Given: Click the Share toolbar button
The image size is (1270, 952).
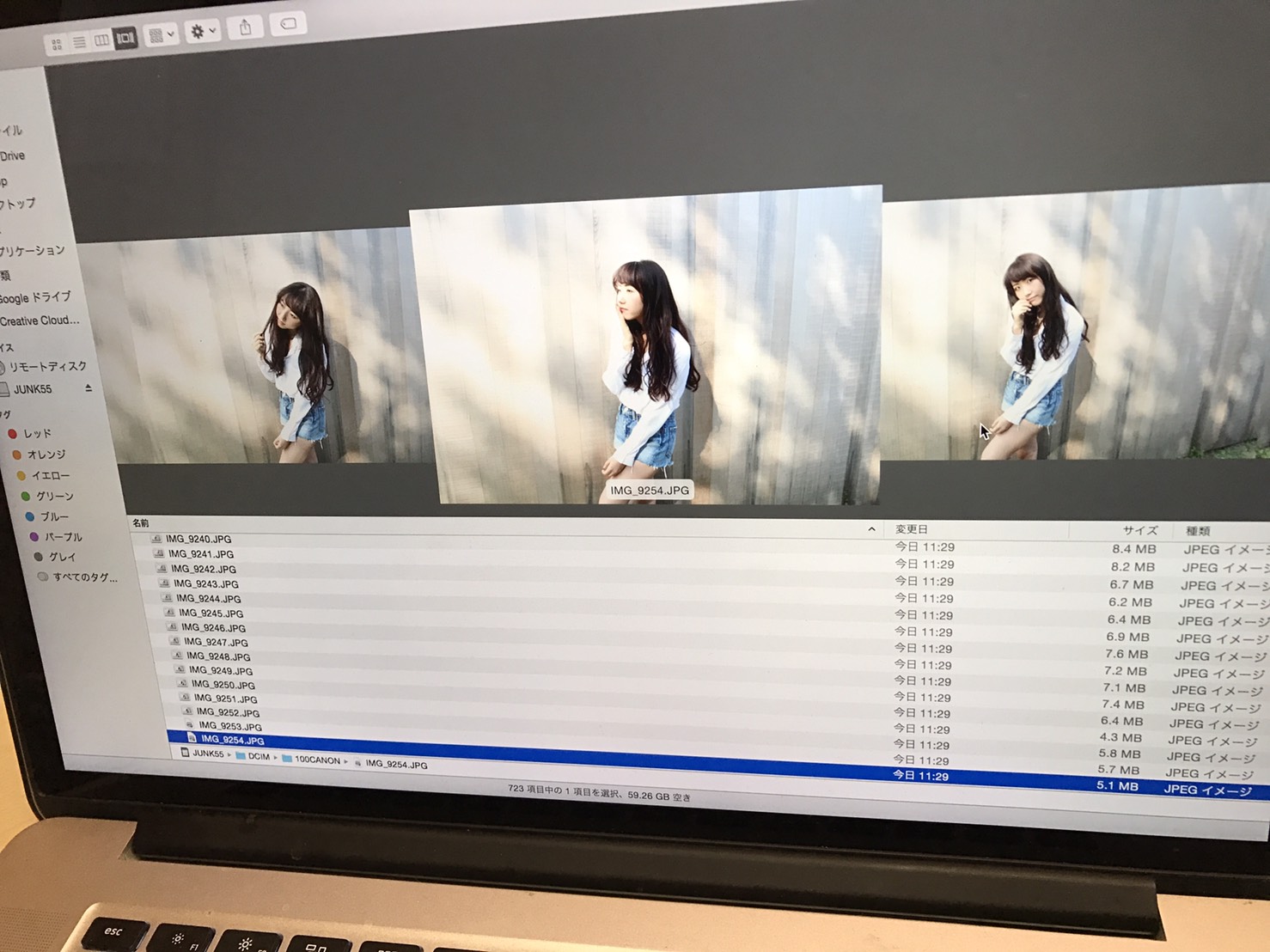Looking at the screenshot, I should click(x=246, y=28).
